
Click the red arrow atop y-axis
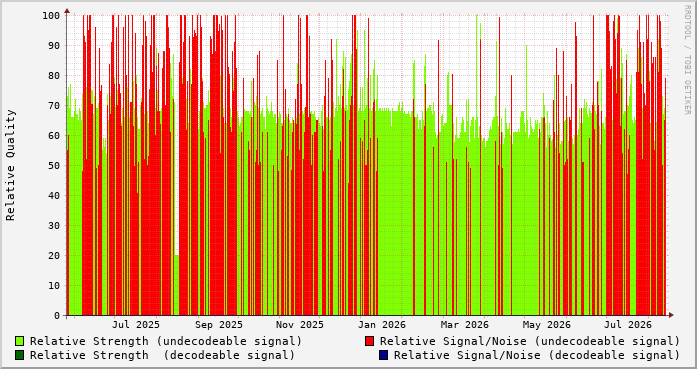coord(67,10)
